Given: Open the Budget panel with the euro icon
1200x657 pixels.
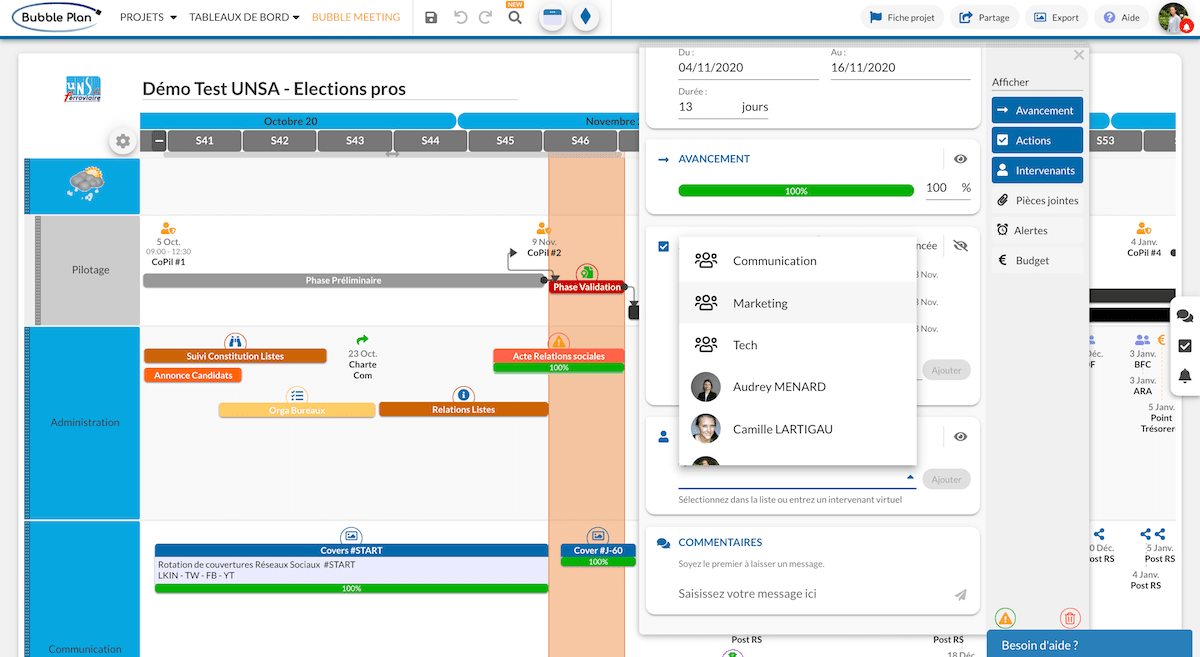Looking at the screenshot, I should point(1037,260).
